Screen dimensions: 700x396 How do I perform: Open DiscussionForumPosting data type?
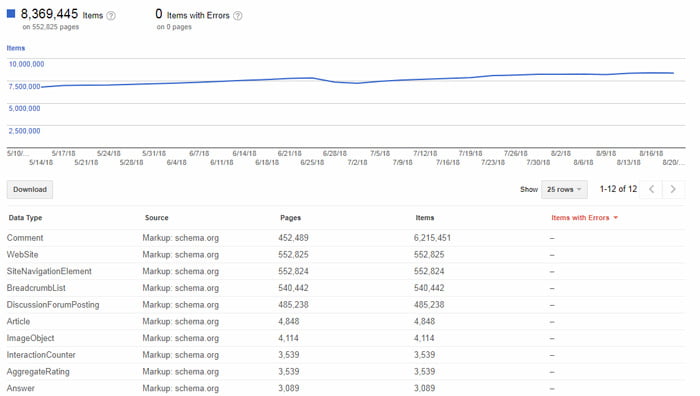pos(53,305)
